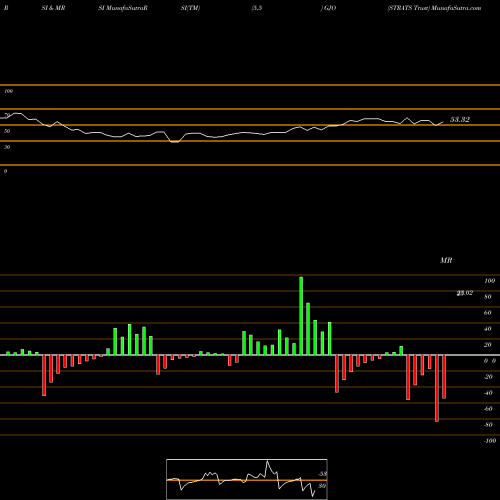Click the MR axis -20 label

[x=488, y=377]
